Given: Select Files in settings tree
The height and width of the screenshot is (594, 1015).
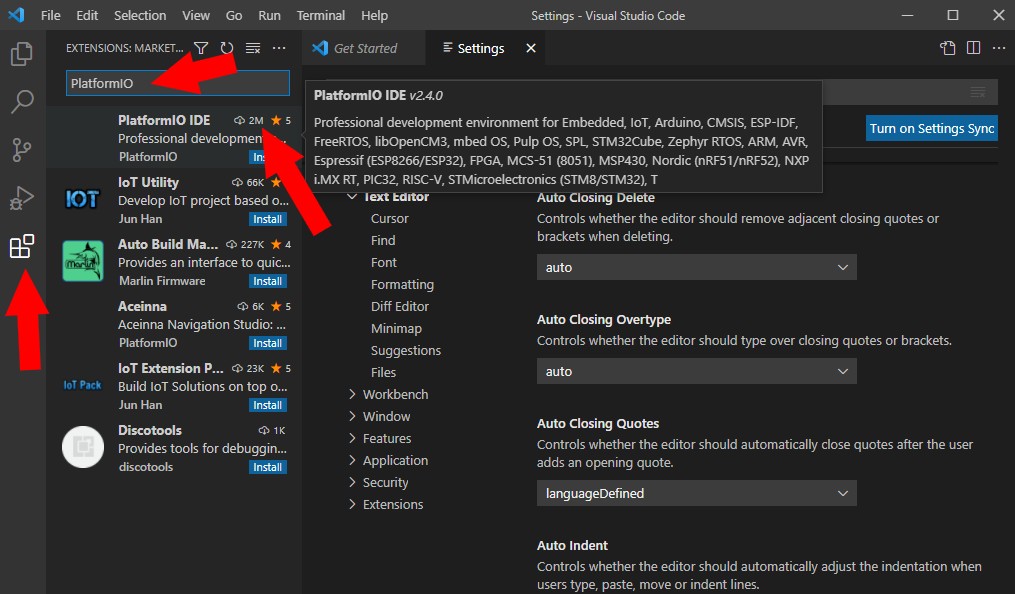Looking at the screenshot, I should (383, 373).
